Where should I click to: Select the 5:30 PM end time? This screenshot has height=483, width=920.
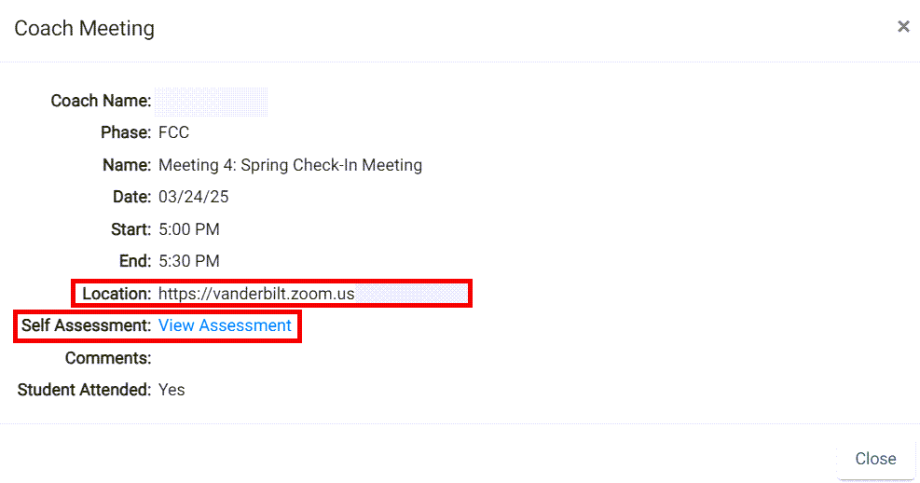tap(189, 261)
